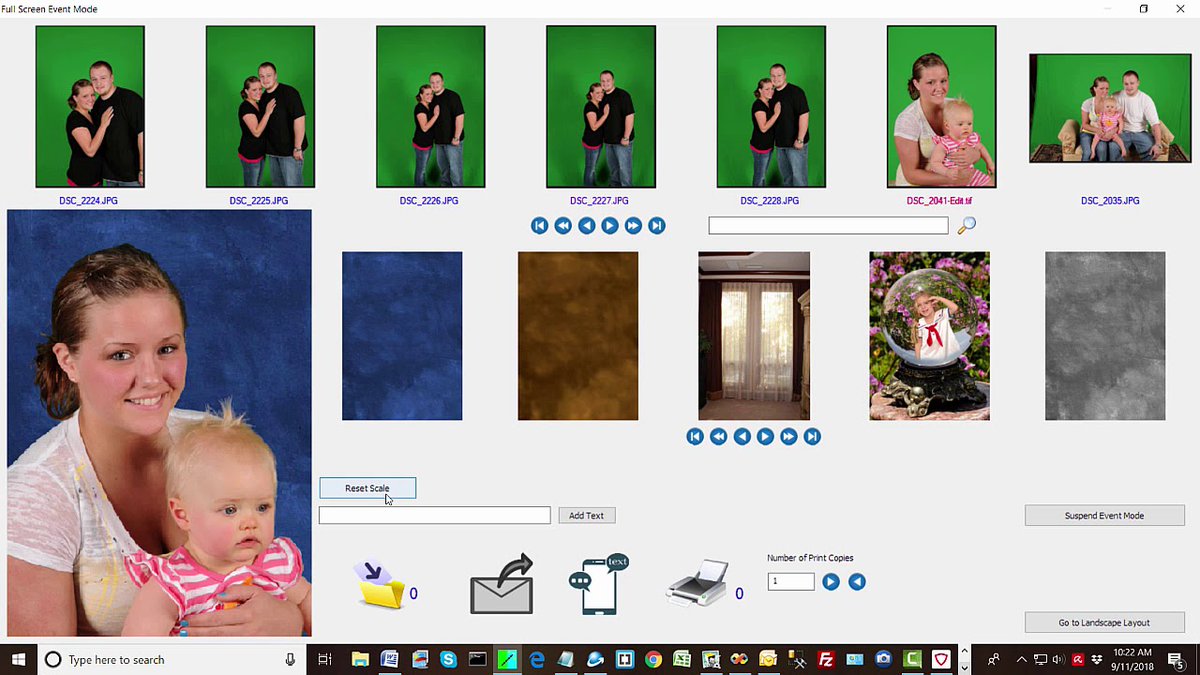Click the taskbar search box
1200x675 pixels.
pos(172,659)
